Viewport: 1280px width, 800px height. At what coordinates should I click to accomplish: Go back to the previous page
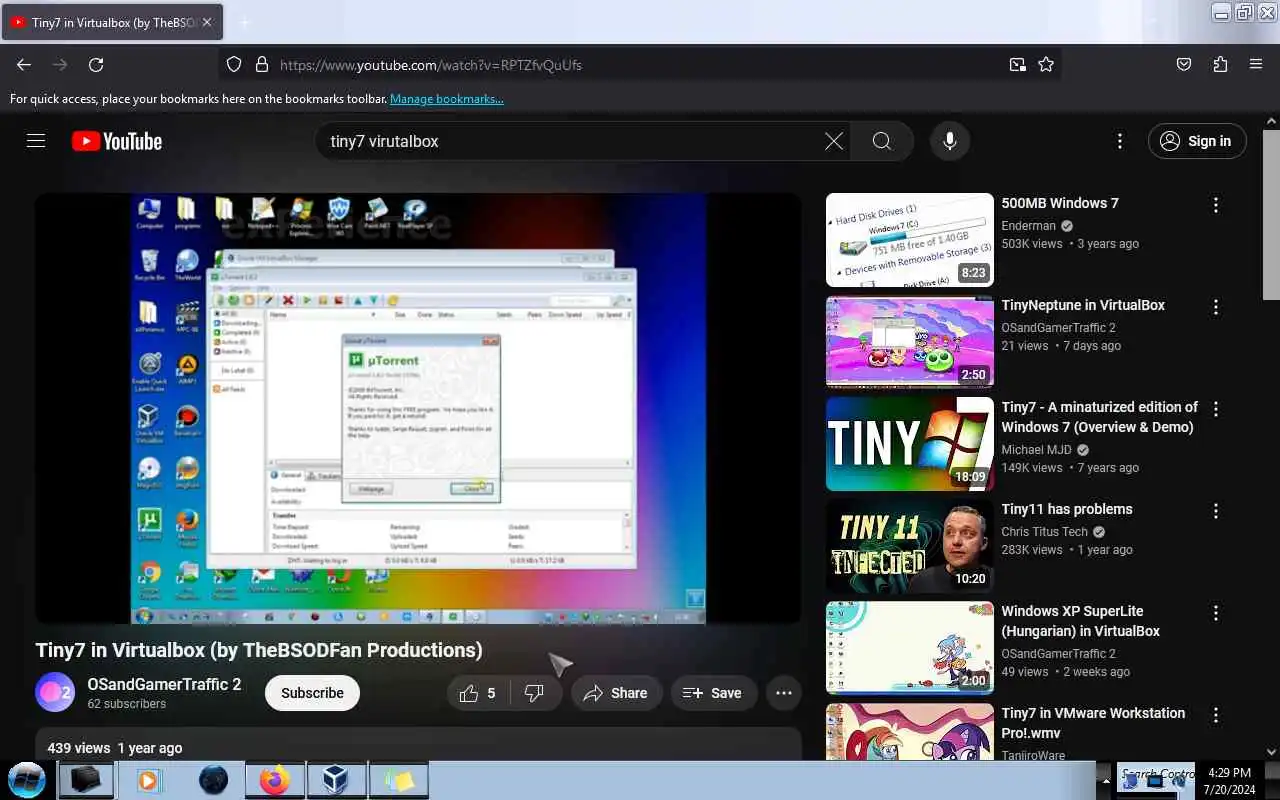[x=24, y=65]
